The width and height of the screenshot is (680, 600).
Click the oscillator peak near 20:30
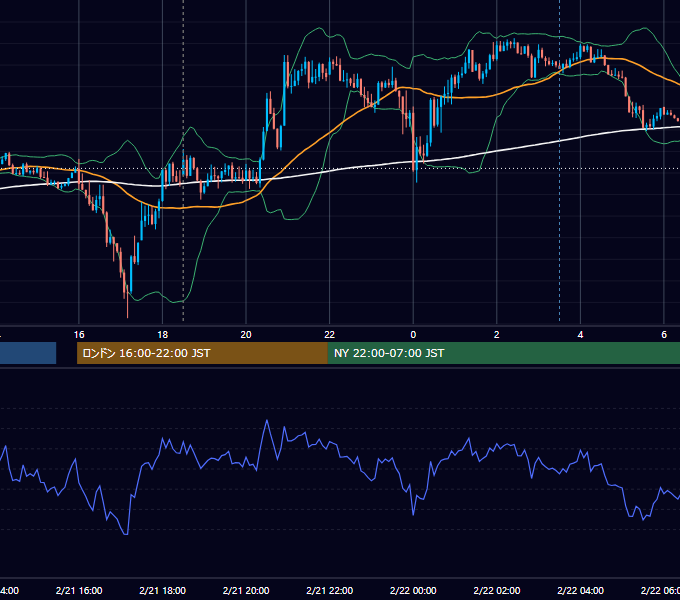pyautogui.click(x=267, y=420)
